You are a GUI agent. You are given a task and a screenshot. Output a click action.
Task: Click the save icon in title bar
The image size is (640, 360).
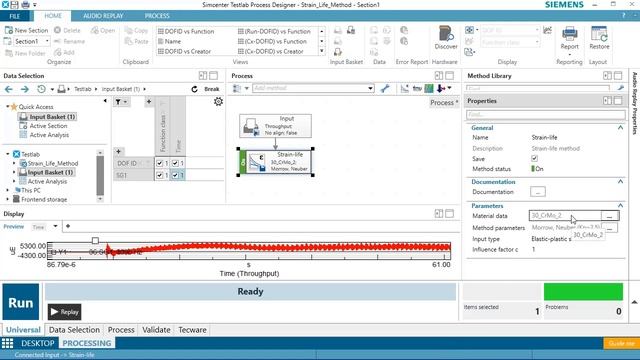click(x=14, y=5)
